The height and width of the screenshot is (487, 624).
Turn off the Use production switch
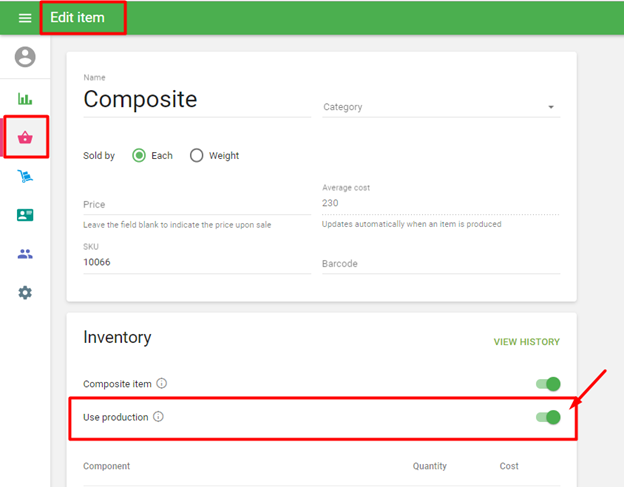tap(548, 416)
